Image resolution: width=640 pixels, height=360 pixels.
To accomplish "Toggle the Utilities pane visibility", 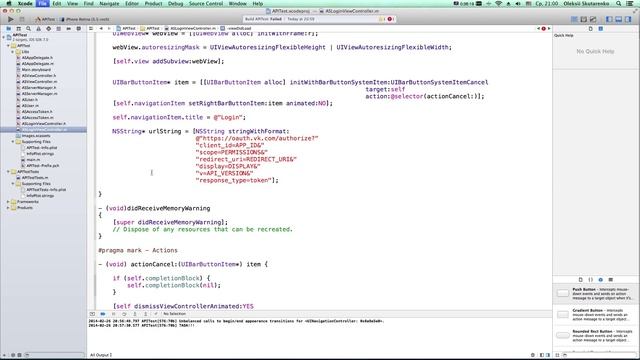I will pyautogui.click(x=628, y=19).
